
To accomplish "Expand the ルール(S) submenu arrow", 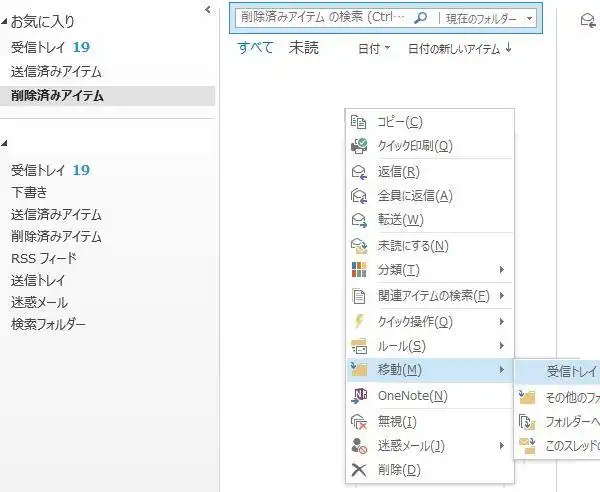I will [x=502, y=346].
